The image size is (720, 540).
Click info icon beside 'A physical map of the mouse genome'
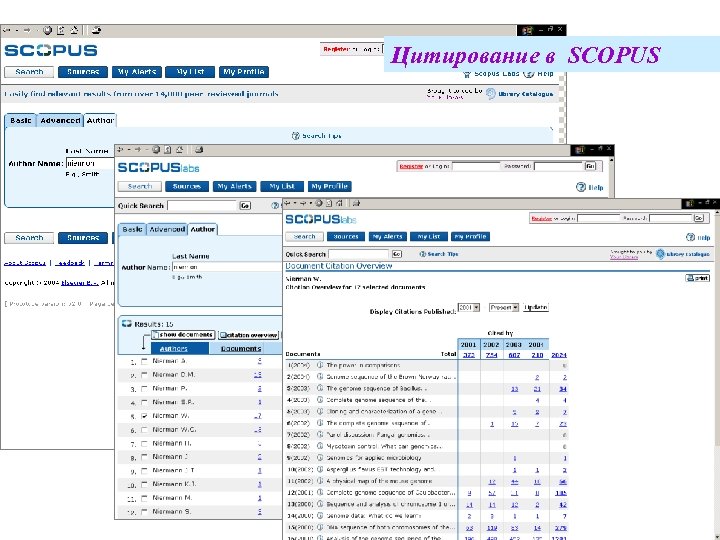(x=320, y=481)
